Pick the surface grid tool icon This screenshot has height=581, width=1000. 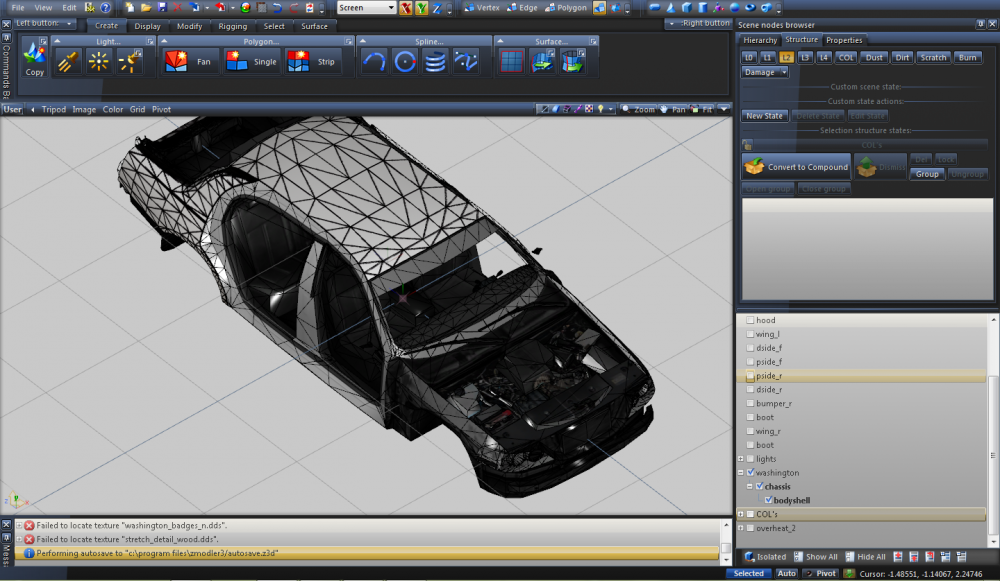tap(512, 62)
